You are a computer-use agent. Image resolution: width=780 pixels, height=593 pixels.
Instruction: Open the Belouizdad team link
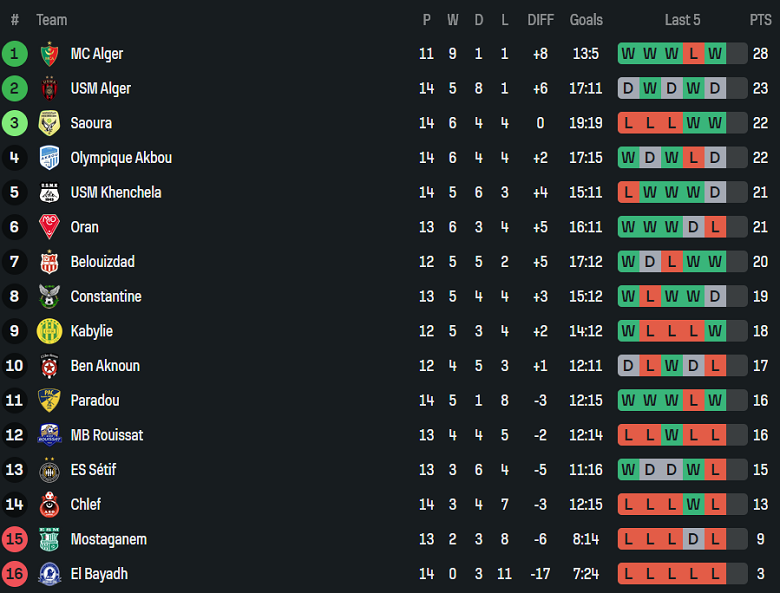point(102,262)
